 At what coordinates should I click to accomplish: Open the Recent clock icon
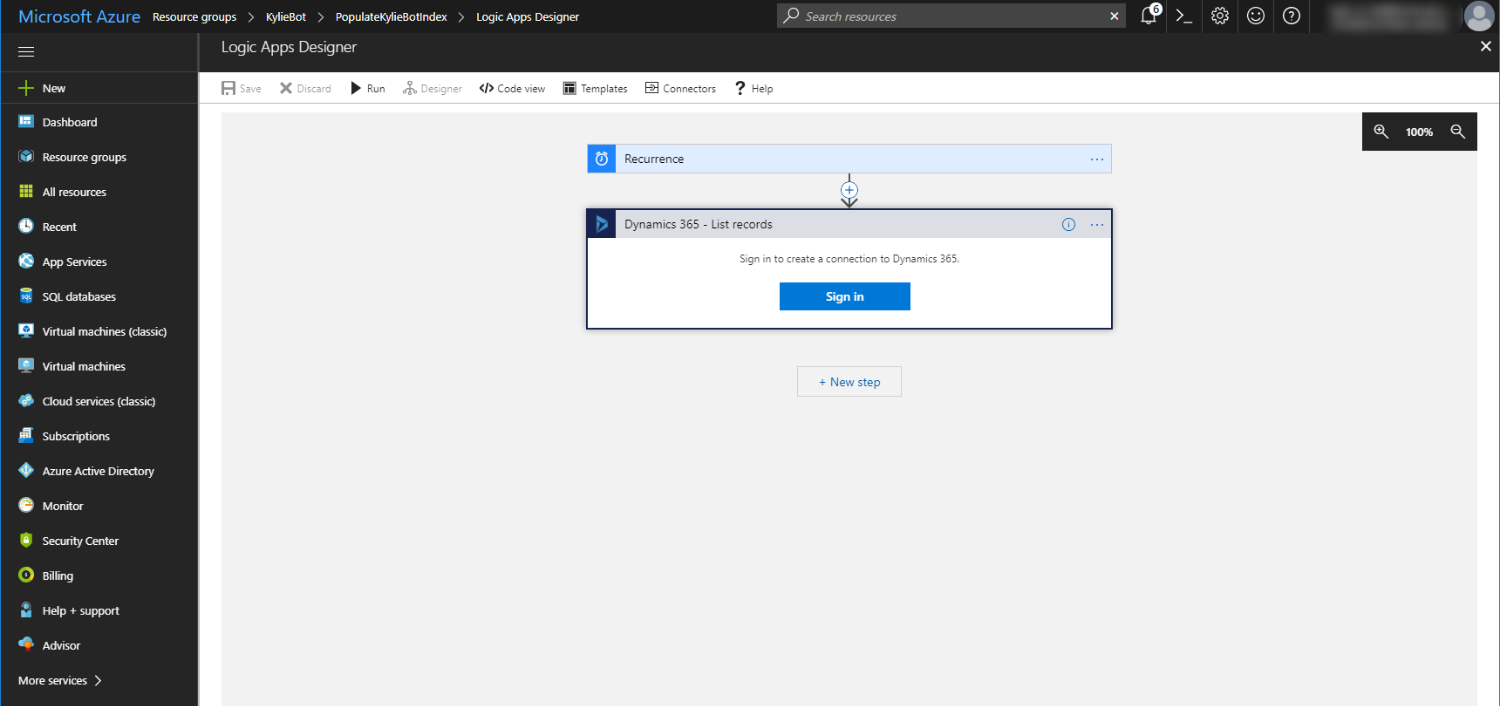[x=26, y=227]
